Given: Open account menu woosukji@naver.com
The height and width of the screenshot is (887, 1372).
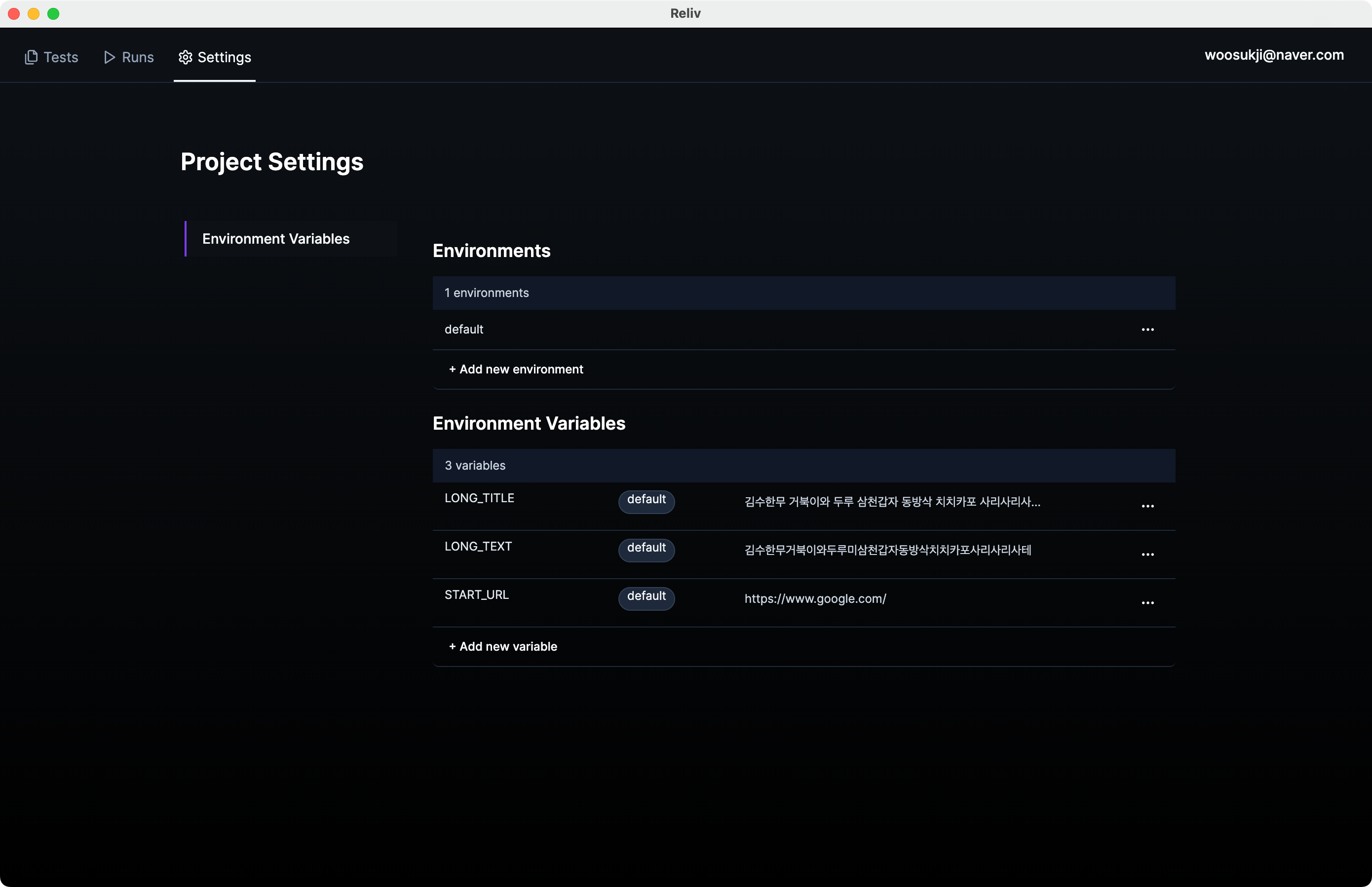Looking at the screenshot, I should pos(1273,55).
